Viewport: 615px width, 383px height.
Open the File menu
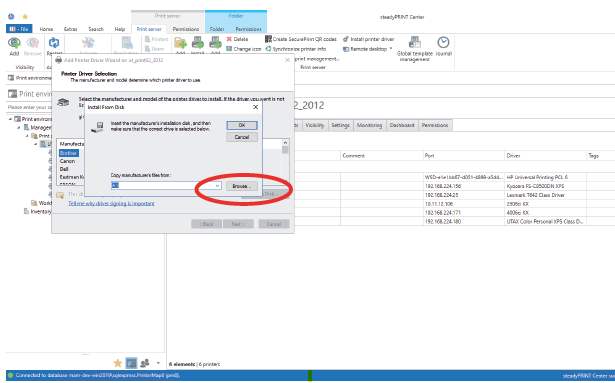pyautogui.click(x=19, y=29)
